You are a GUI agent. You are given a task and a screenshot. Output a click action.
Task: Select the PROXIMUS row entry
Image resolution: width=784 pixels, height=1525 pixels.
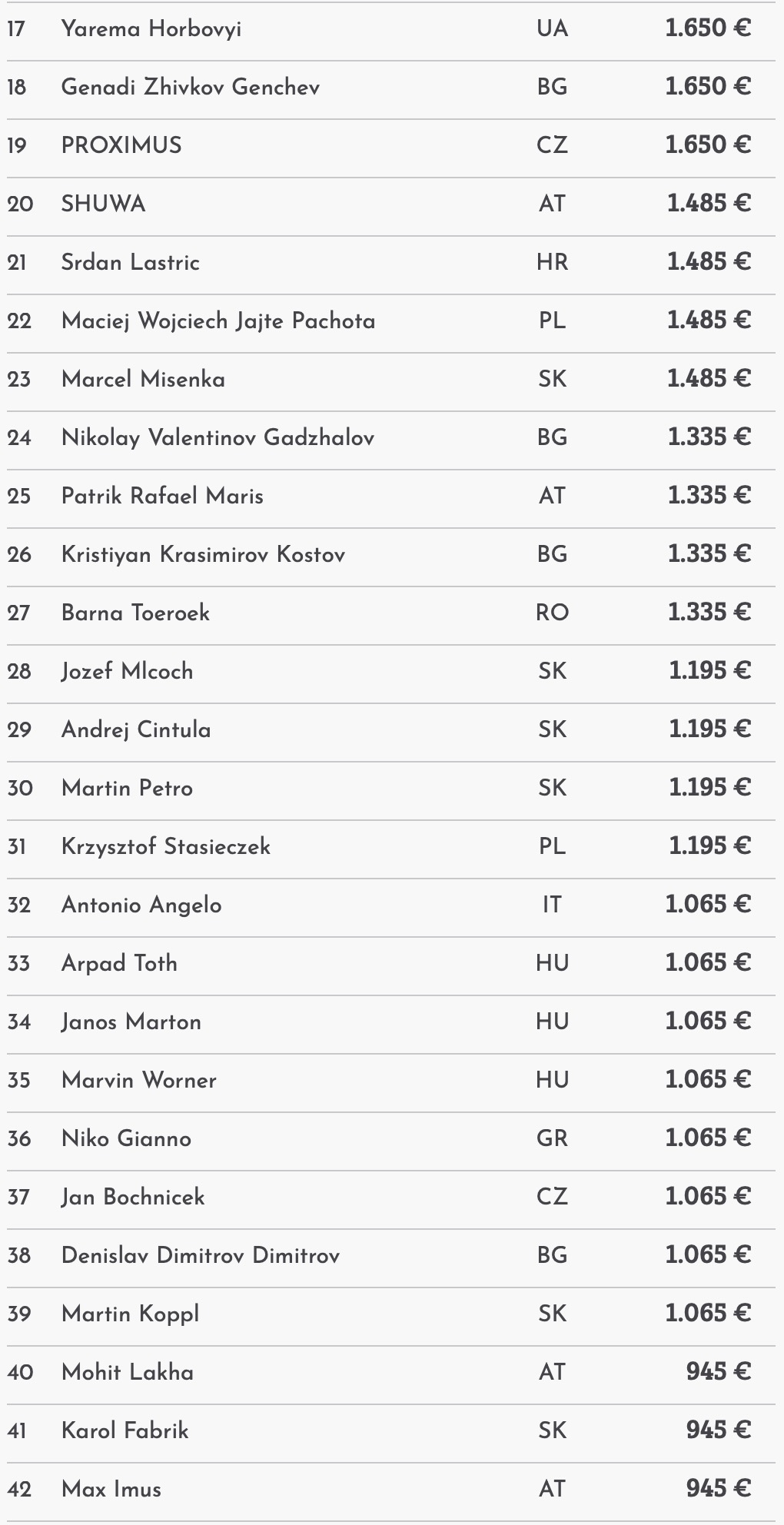[121, 146]
